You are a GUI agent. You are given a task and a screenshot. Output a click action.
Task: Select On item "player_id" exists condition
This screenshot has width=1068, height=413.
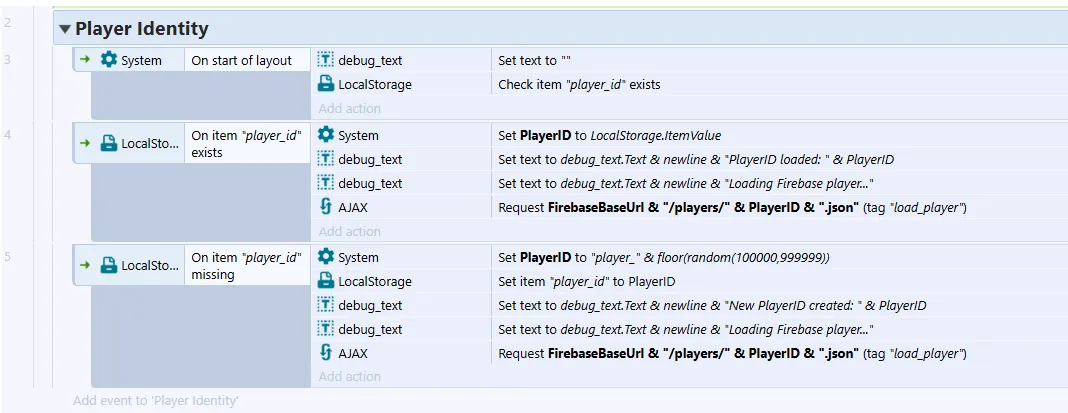click(246, 143)
